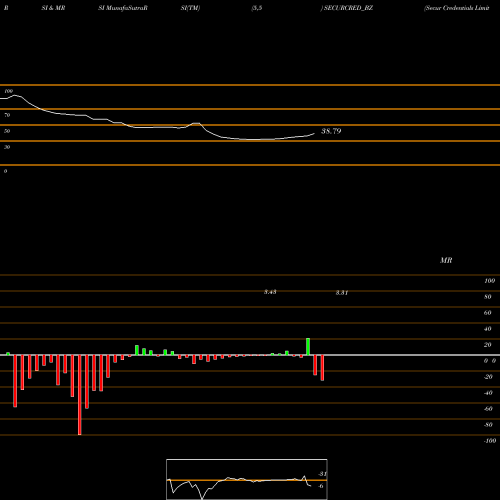Click the 100 label on right MR axis
The width and height of the screenshot is (500, 500).
[489, 281]
